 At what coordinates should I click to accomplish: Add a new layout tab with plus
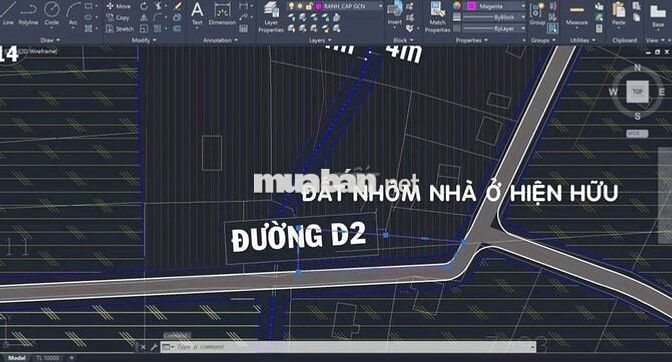pos(72,358)
